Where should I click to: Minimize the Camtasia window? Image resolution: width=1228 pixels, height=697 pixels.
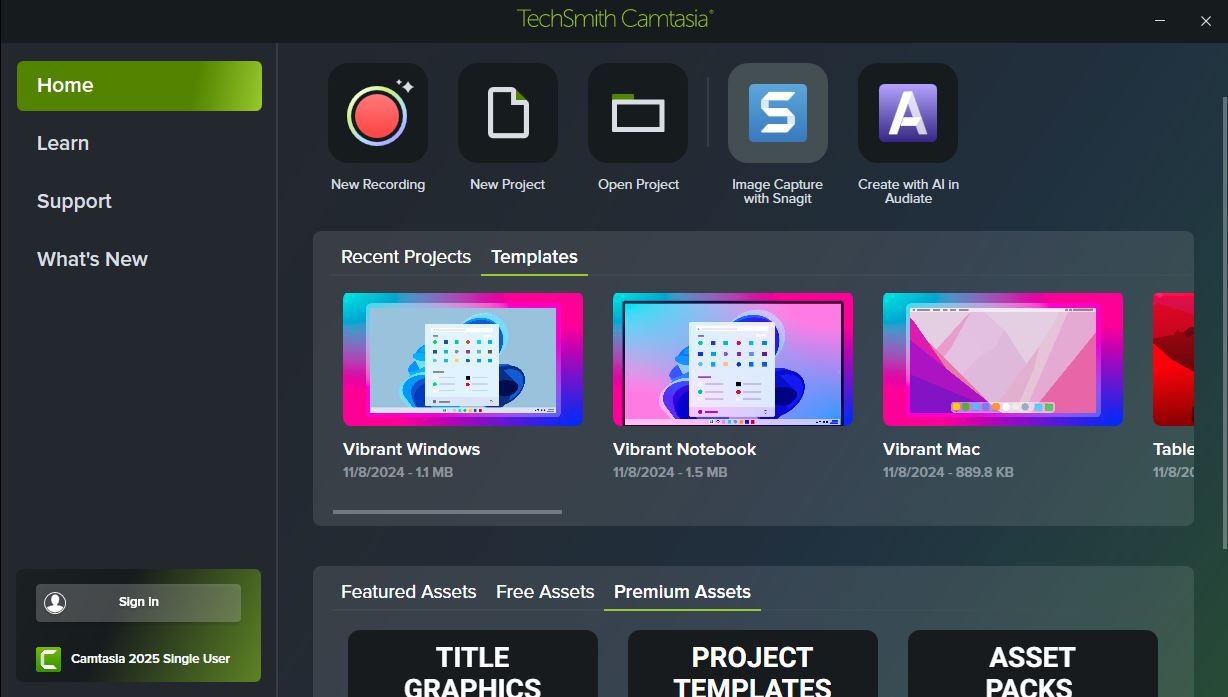(1160, 20)
